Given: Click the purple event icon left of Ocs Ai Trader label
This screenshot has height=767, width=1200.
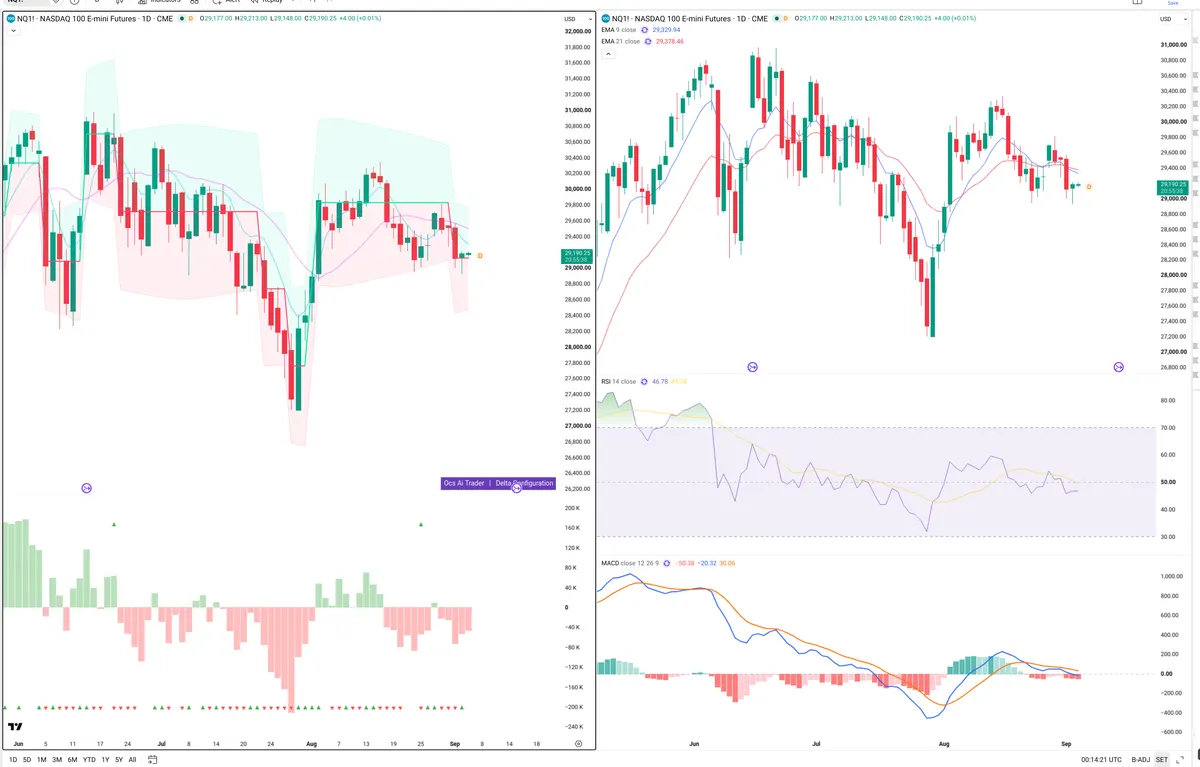Looking at the screenshot, I should 86,488.
